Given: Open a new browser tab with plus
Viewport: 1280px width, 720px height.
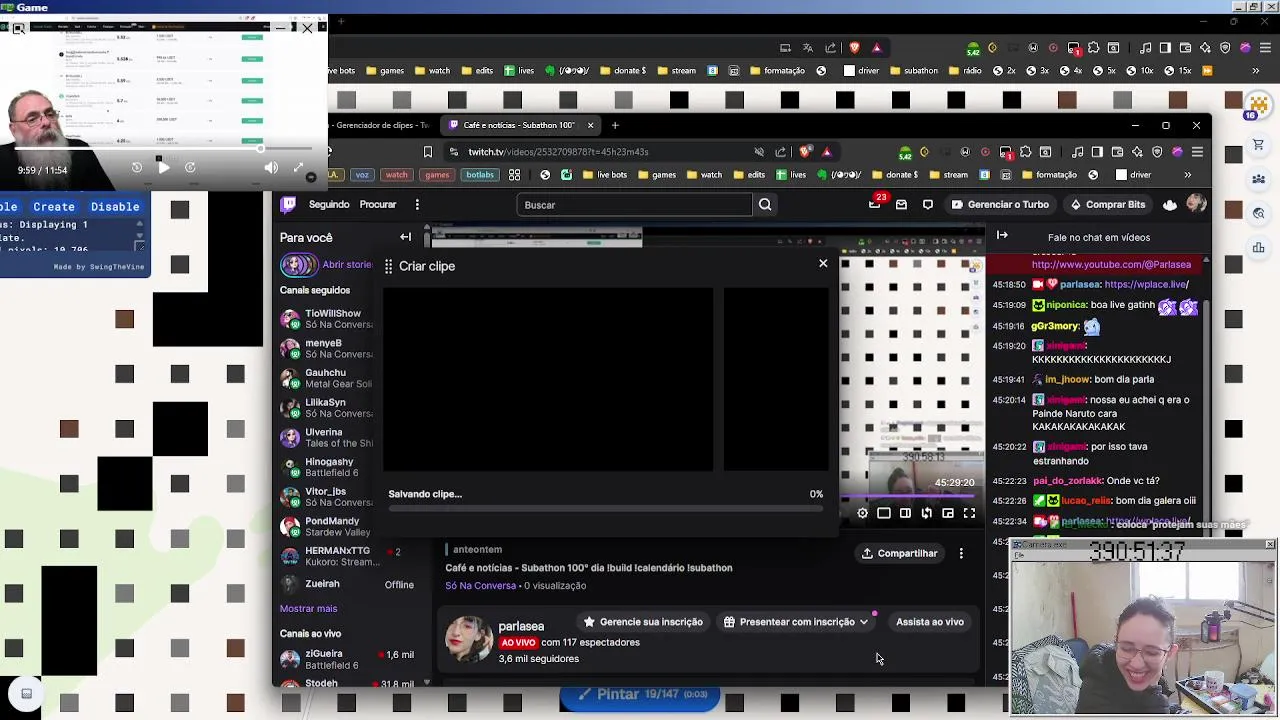Looking at the screenshot, I should pos(615,125).
